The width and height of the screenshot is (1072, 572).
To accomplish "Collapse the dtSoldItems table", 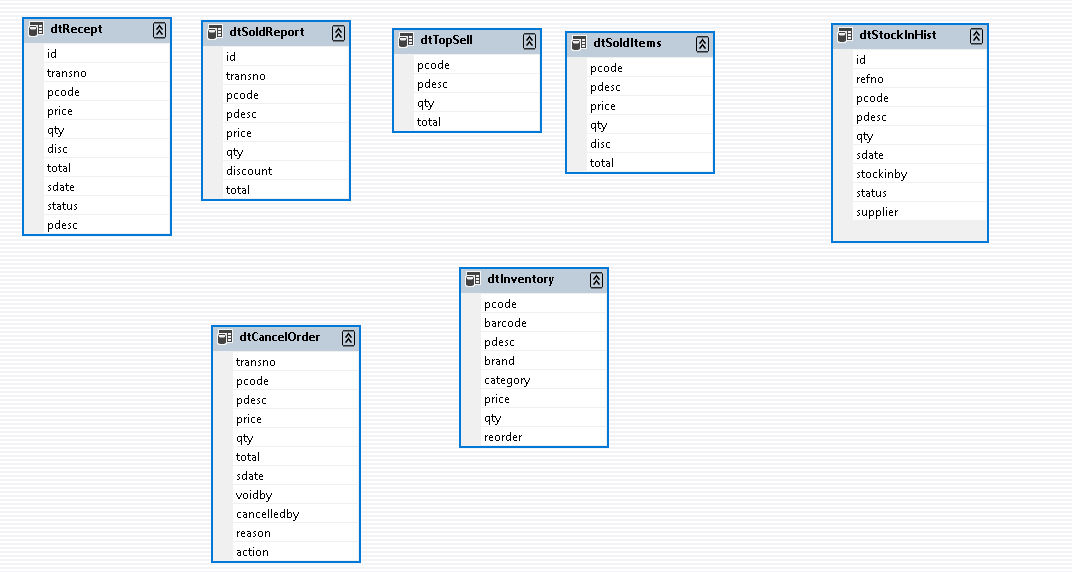I will 702,44.
